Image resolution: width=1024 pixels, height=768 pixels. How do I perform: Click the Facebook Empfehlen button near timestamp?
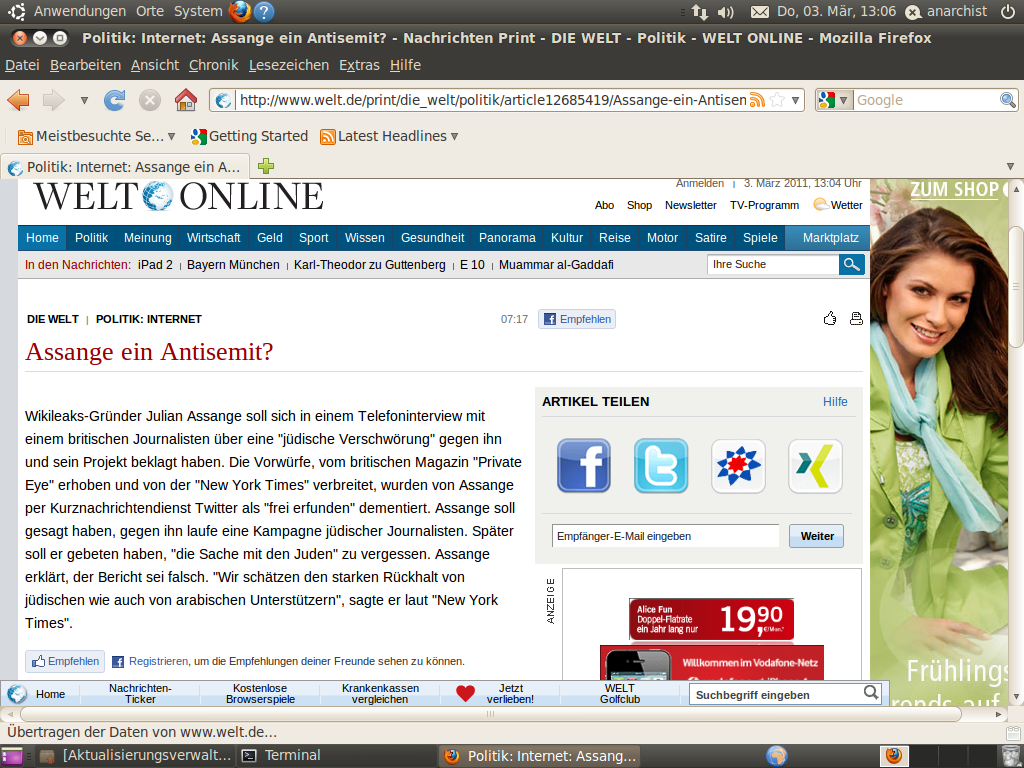577,319
